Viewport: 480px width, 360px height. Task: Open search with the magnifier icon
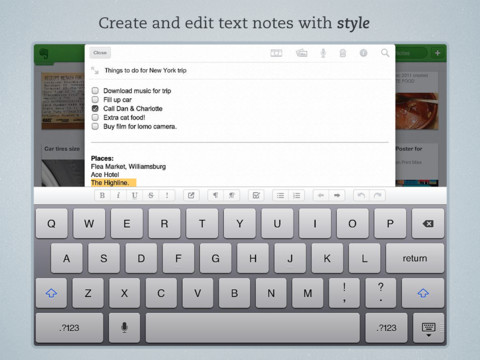(x=385, y=53)
